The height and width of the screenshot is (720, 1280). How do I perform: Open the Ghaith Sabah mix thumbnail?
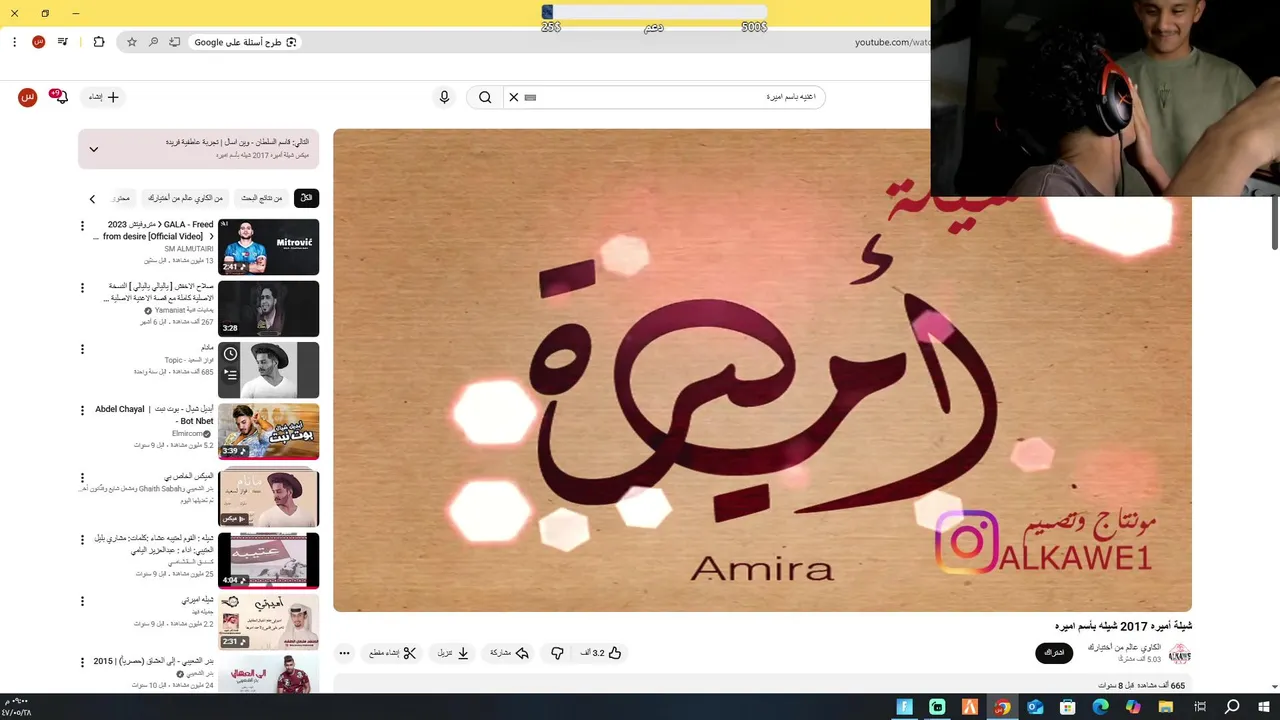268,498
